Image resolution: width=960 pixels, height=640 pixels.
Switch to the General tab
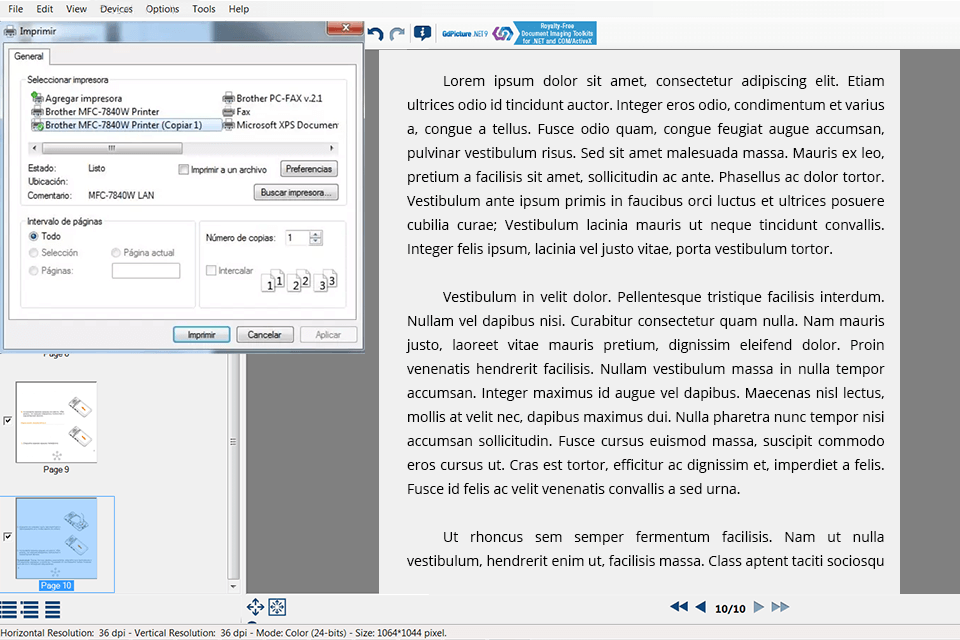(28, 57)
